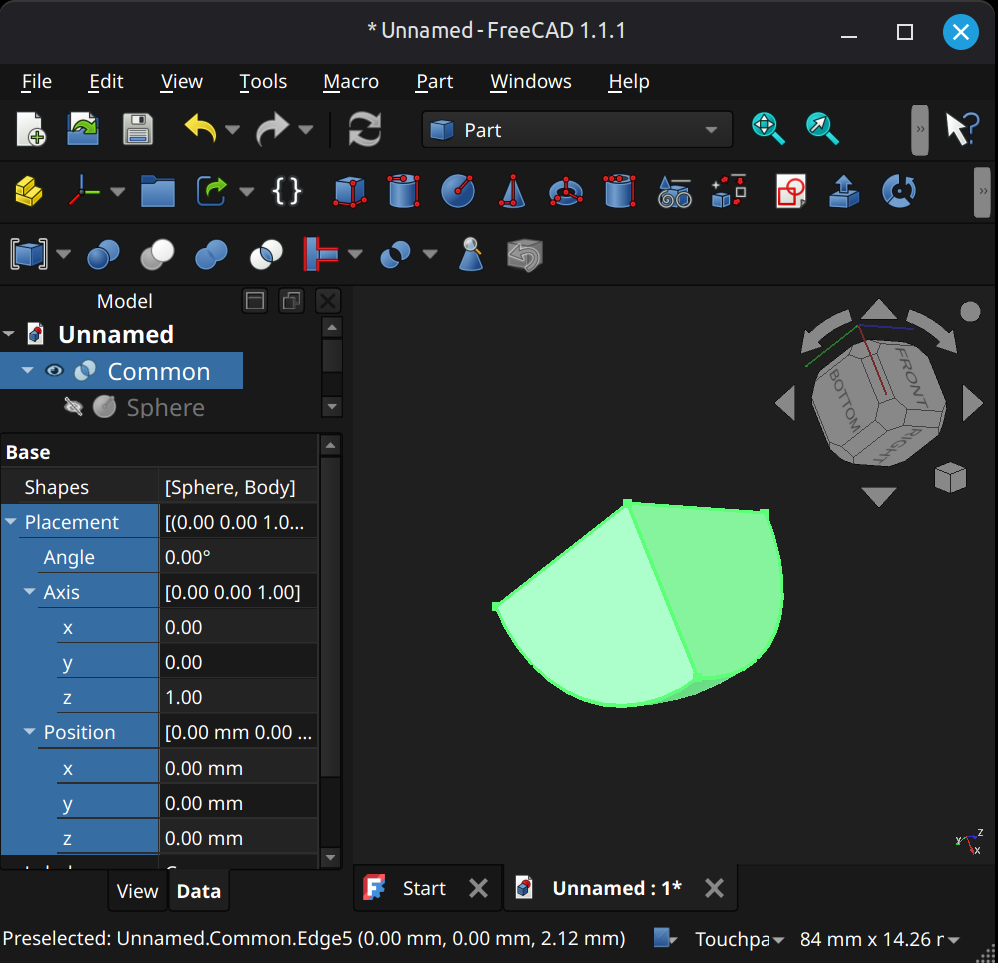Fit selection in view
This screenshot has height=963, width=998.
(822, 129)
